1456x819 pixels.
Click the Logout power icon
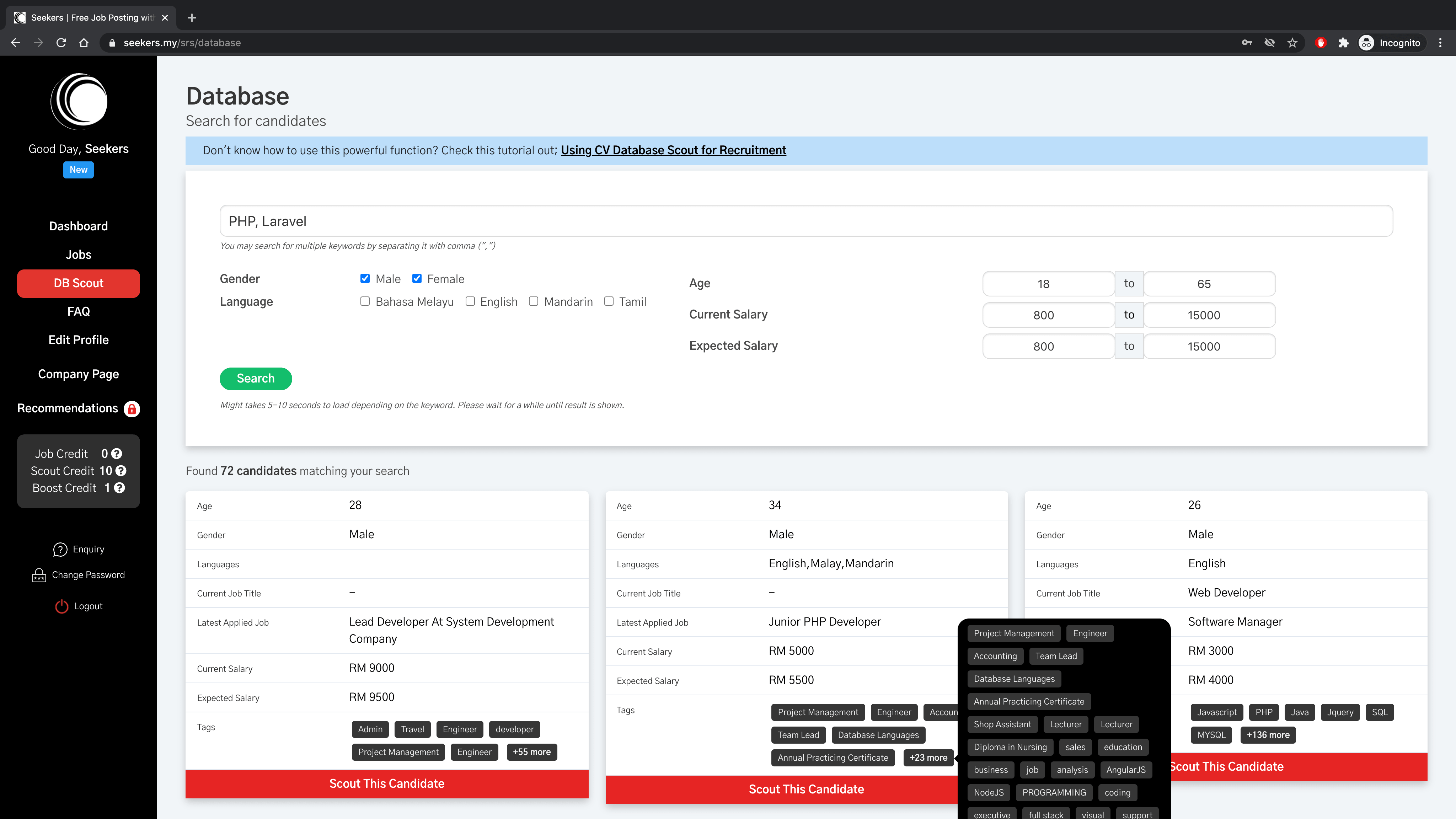61,606
